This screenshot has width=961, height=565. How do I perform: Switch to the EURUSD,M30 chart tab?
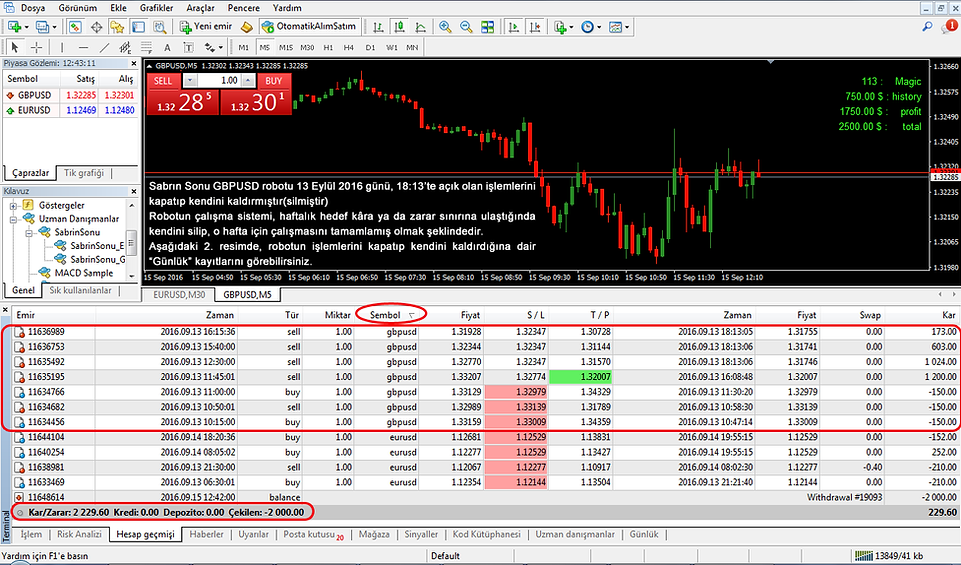click(x=179, y=295)
